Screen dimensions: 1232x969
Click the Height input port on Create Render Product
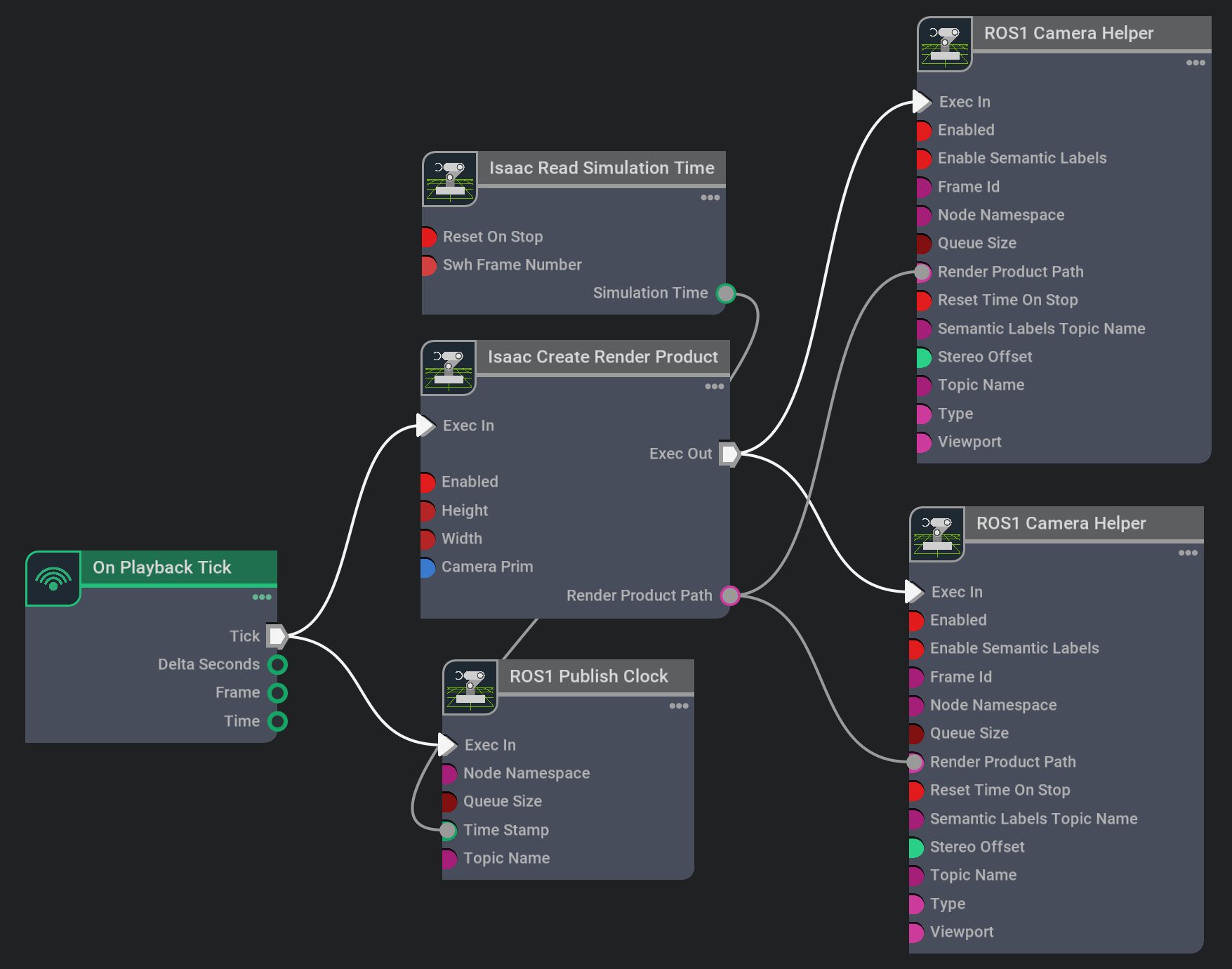(428, 511)
